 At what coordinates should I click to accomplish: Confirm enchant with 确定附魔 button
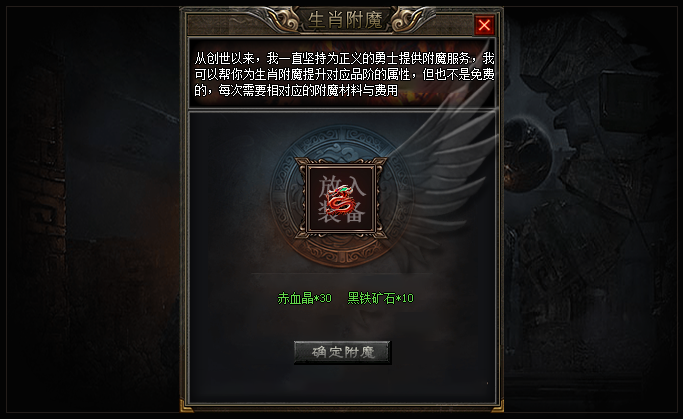342,352
